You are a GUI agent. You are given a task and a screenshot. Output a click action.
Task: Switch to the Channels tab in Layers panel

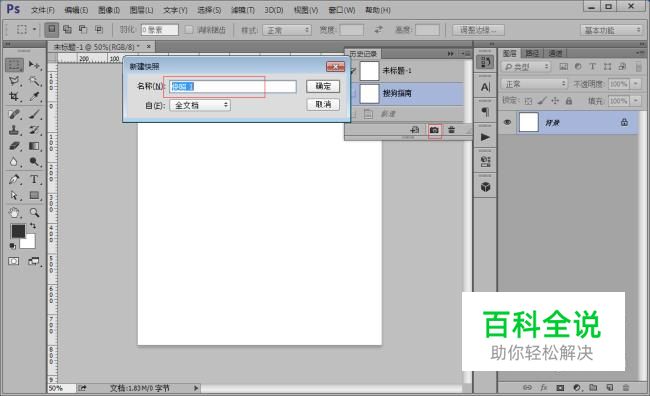(x=555, y=53)
